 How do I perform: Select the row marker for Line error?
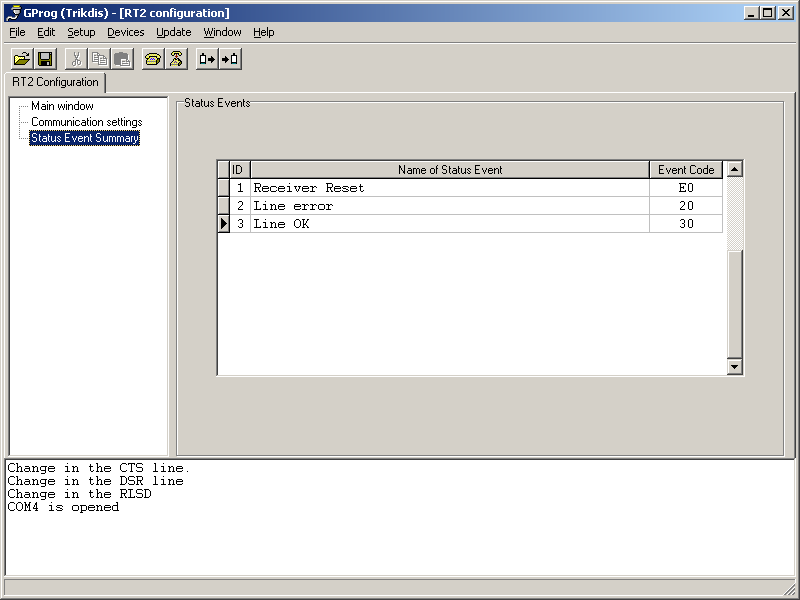point(224,206)
